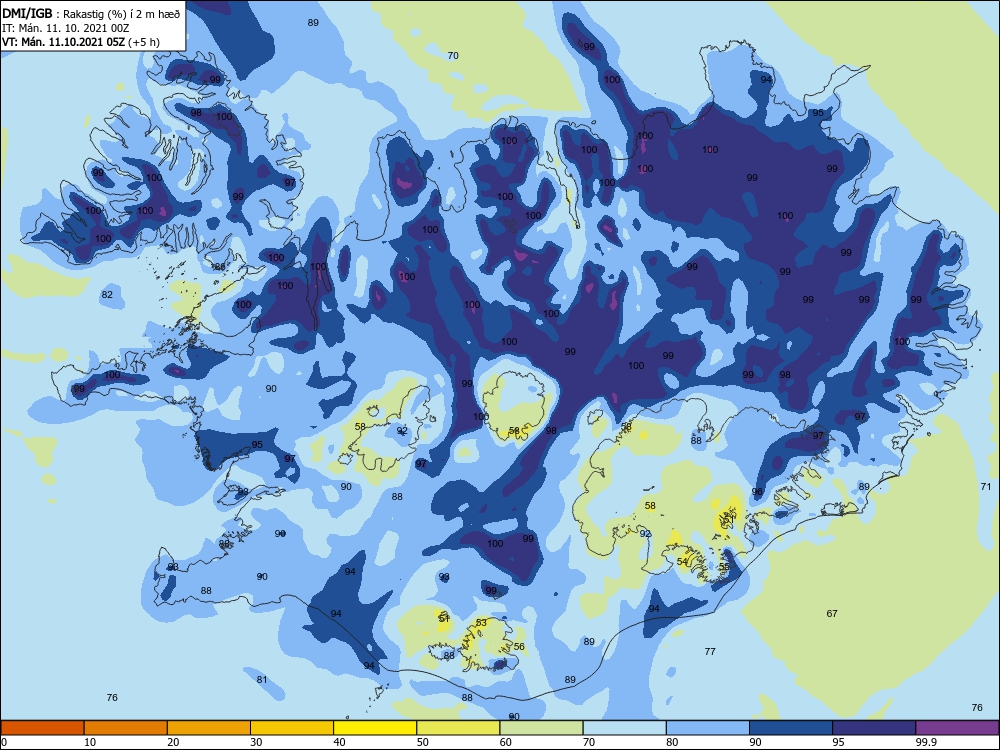Select the pale yellow 50–60 legend swatch

[x=458, y=728]
